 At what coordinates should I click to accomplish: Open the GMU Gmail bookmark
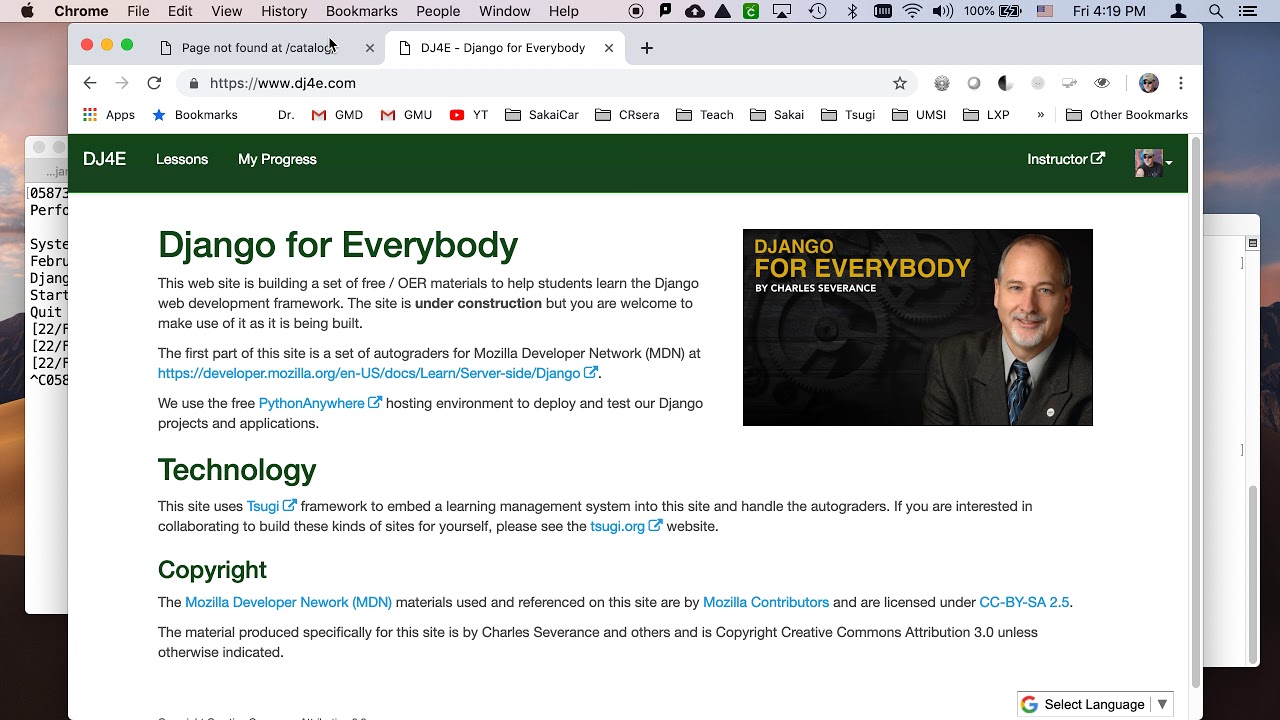(x=406, y=115)
